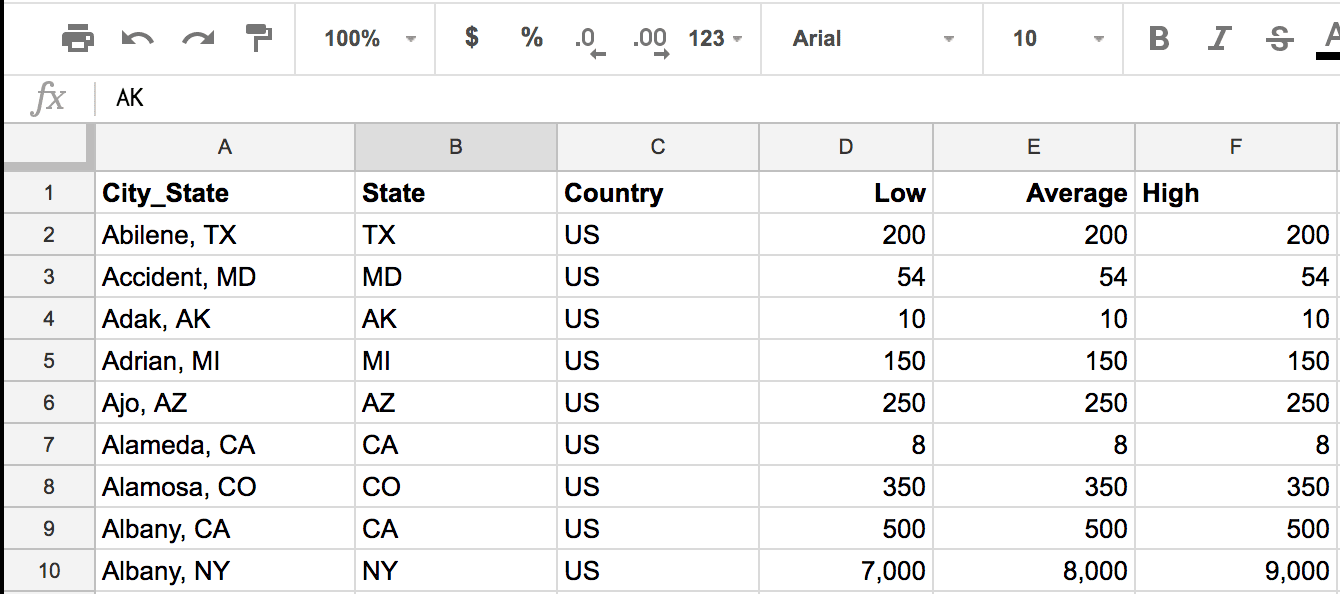Select row 5 header

pyautogui.click(x=50, y=360)
